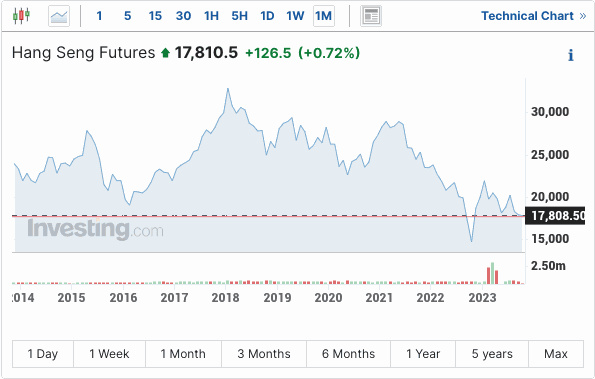The width and height of the screenshot is (595, 379).
Task: Click the 2019 year label
Action: click(277, 297)
